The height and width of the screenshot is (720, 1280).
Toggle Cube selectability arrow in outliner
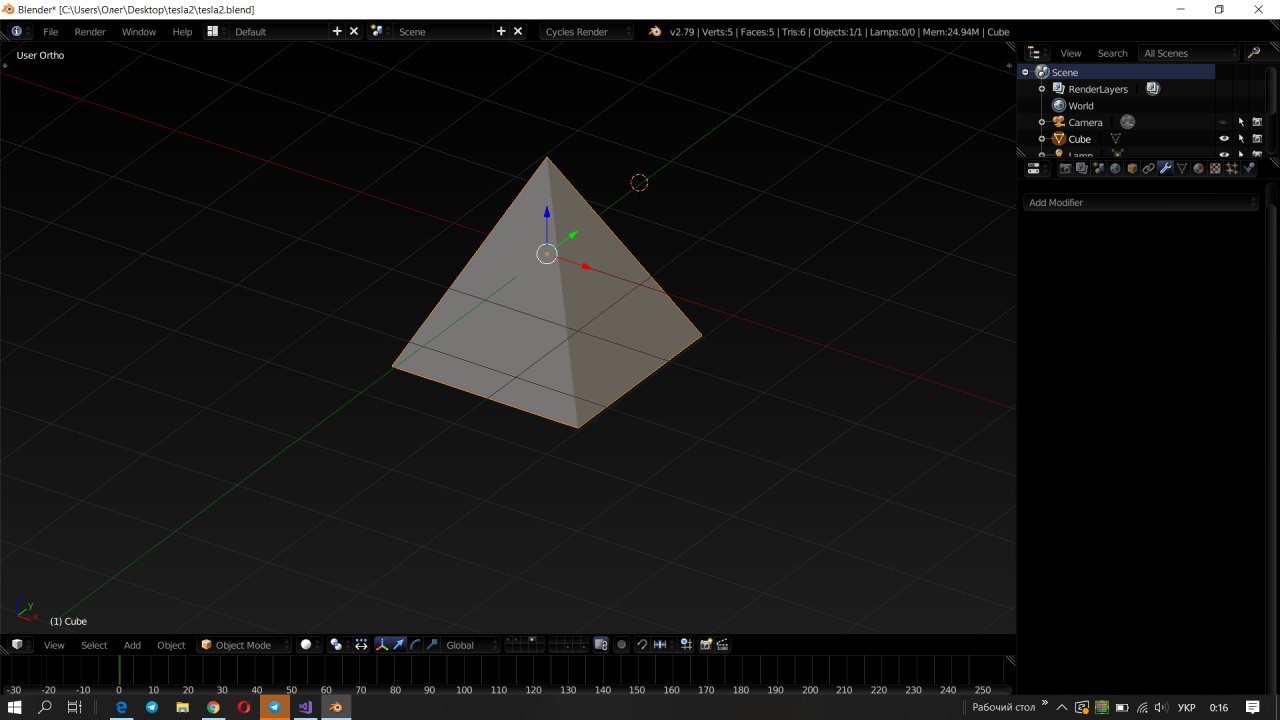coord(1241,139)
